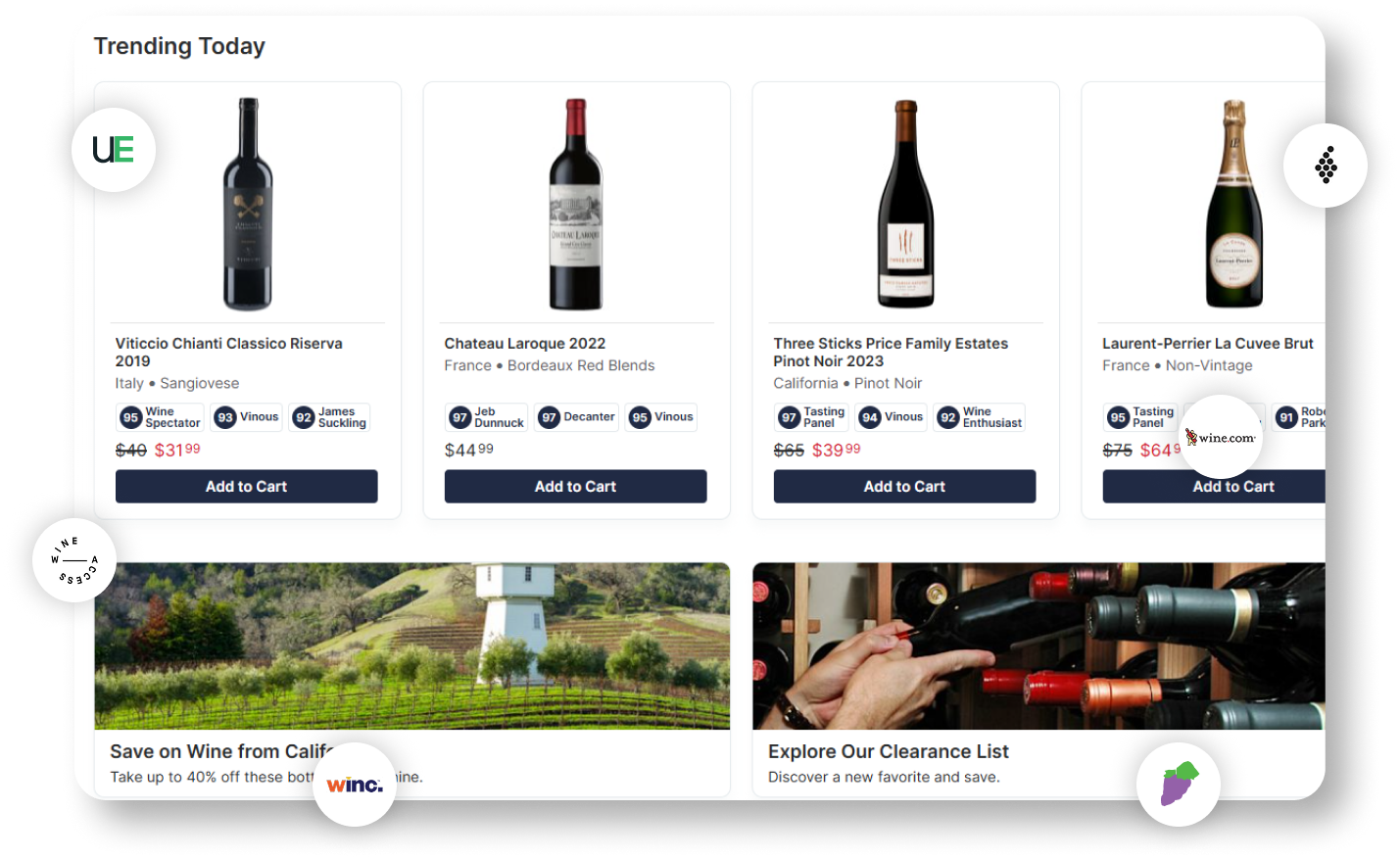Add Three Sticks Pinot Noir to cart
This screenshot has height=859, width=1400.
(905, 487)
